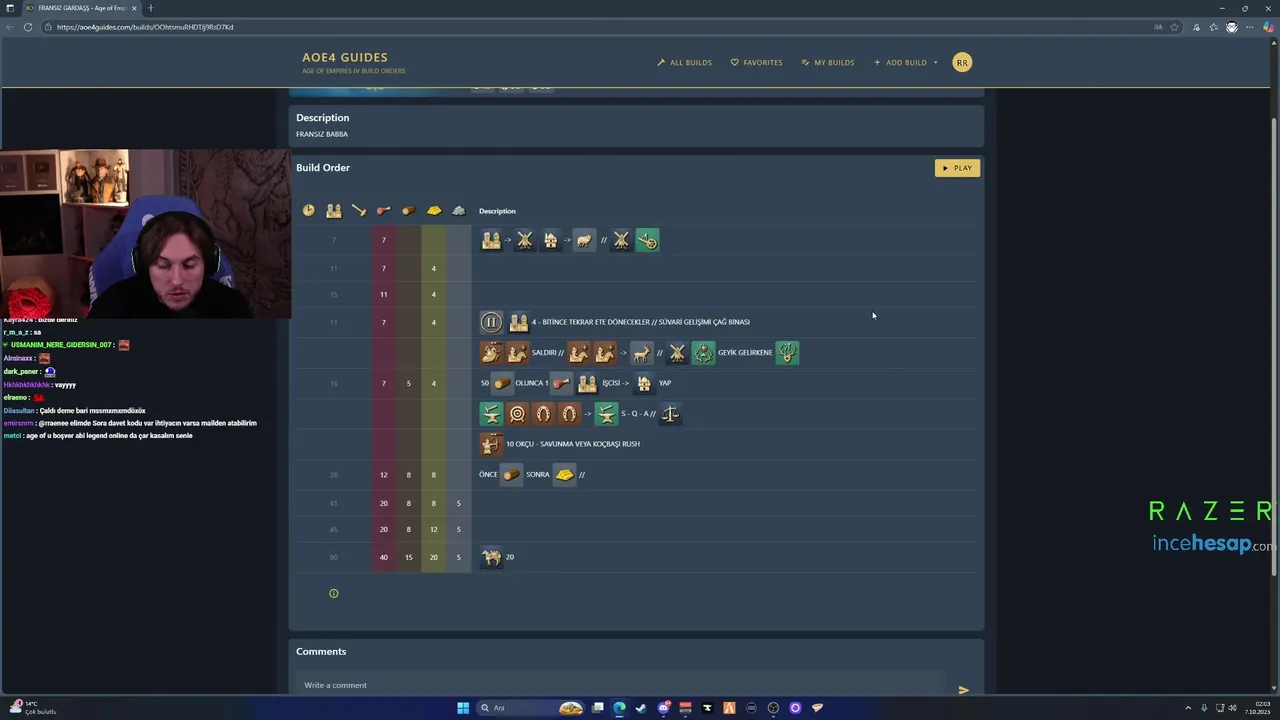Click the horse icon next to 20
1280x720 pixels.
point(491,557)
